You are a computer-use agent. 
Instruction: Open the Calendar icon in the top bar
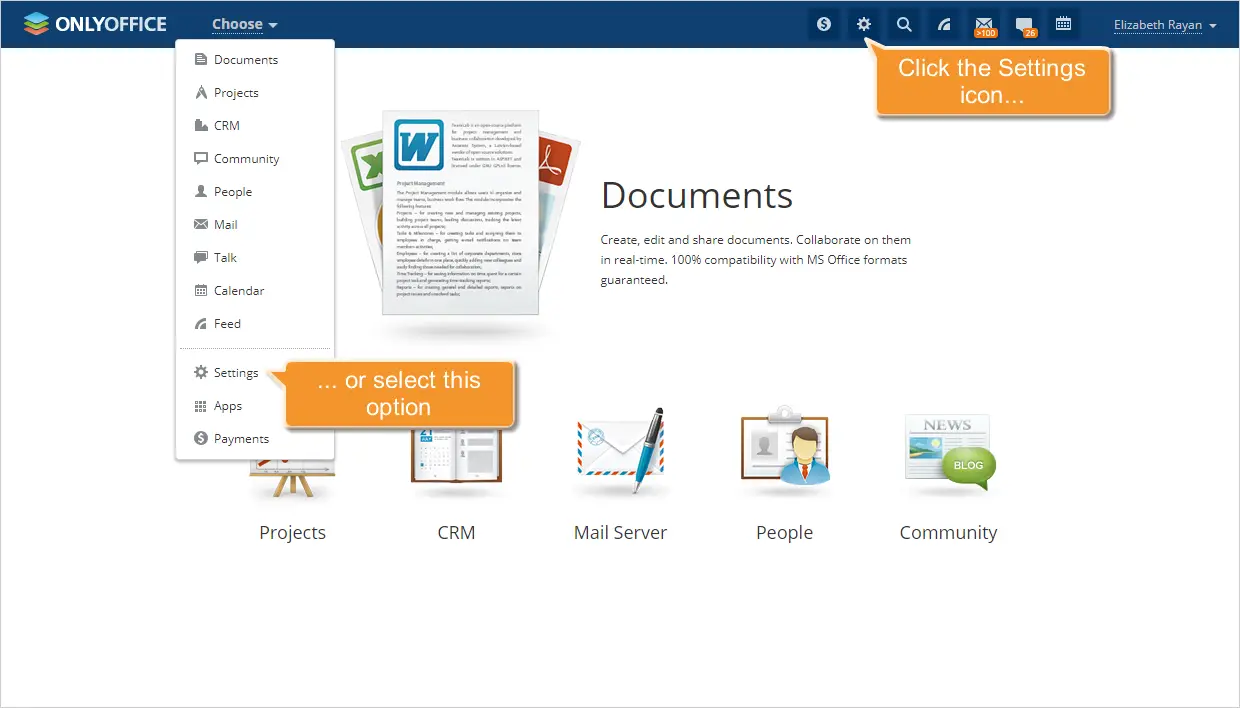point(1063,23)
